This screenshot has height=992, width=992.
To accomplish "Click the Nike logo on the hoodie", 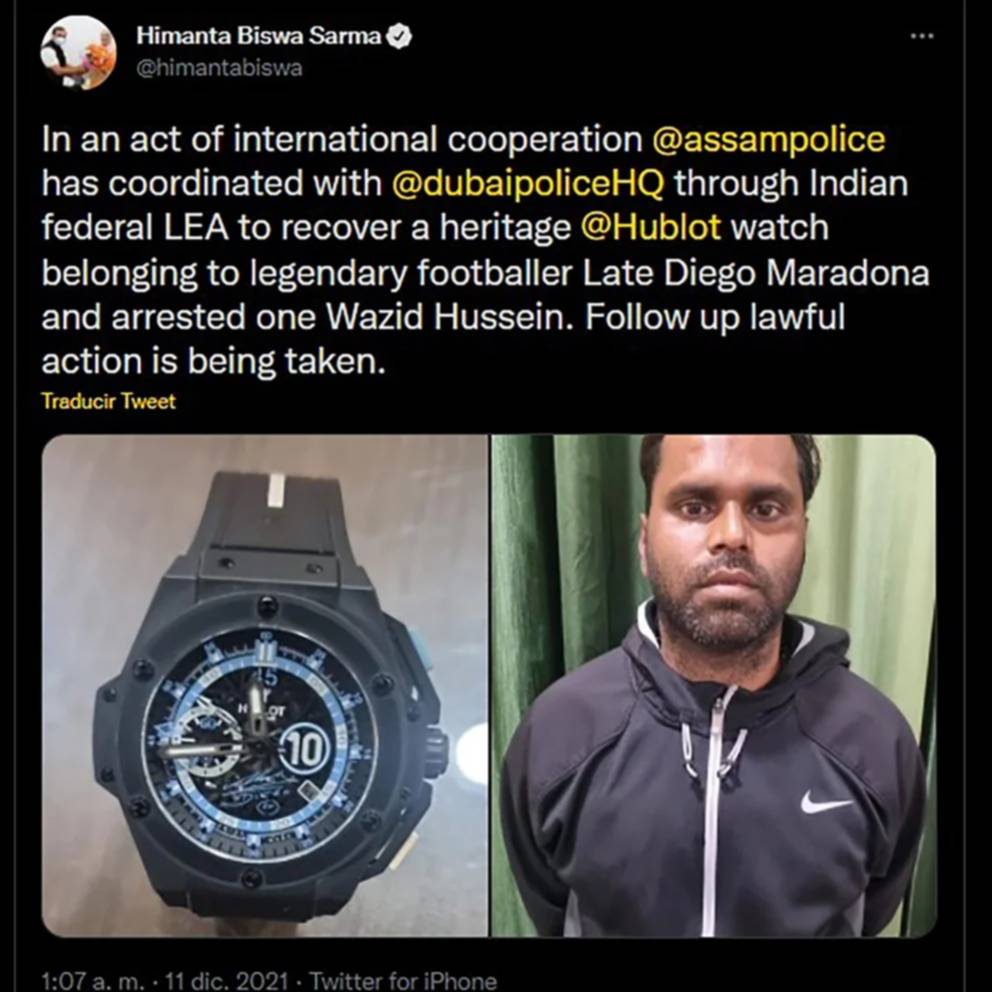I will point(826,802).
